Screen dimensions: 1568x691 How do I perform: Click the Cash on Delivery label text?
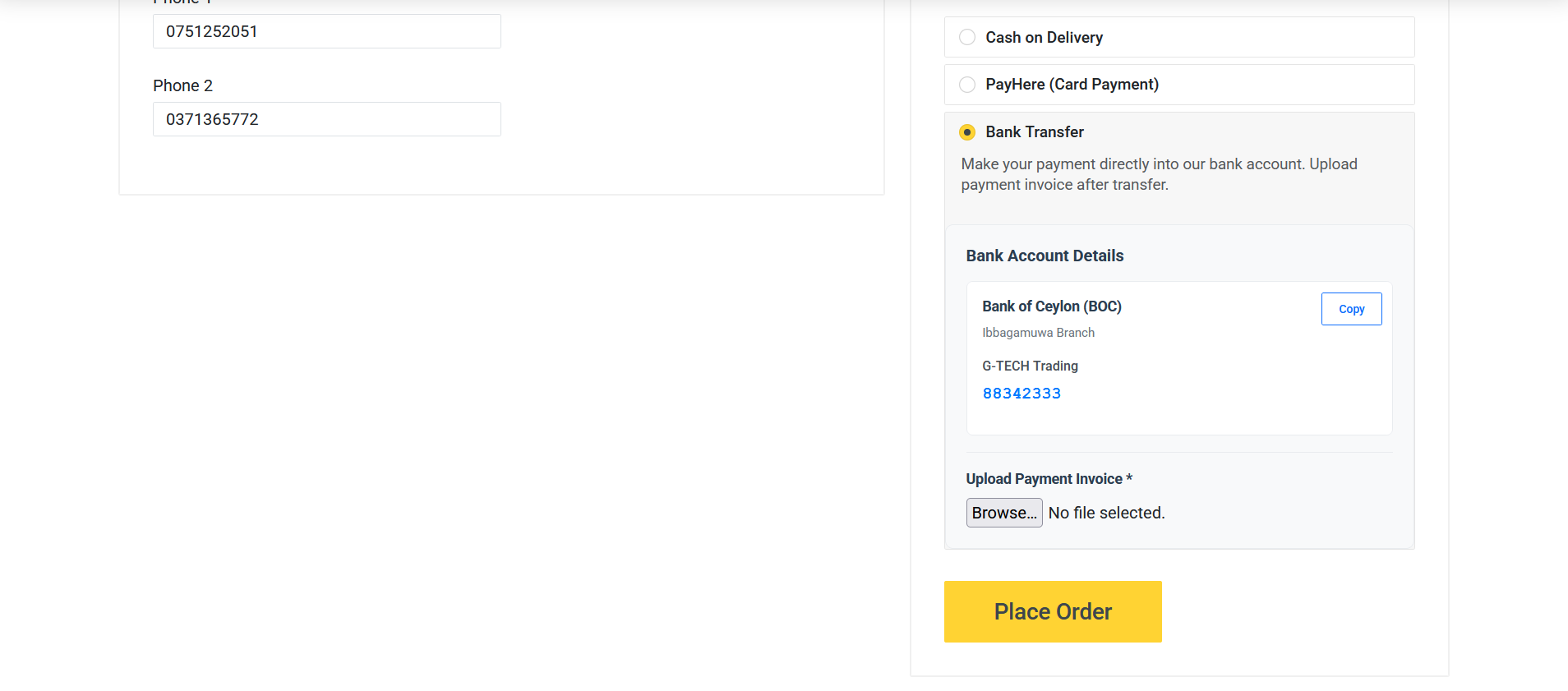tap(1044, 37)
